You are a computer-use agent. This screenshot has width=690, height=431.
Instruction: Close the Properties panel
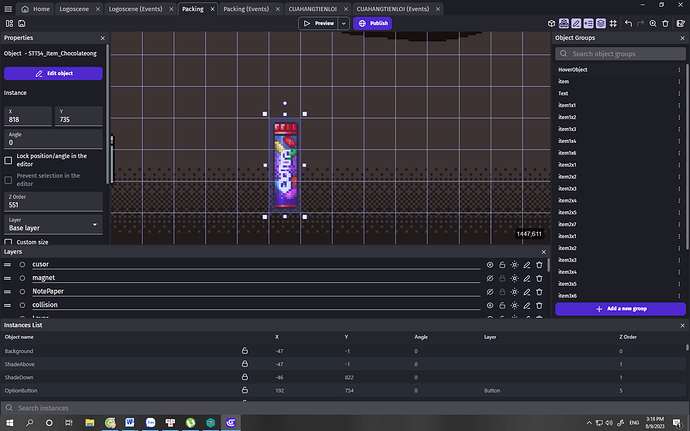(103, 38)
